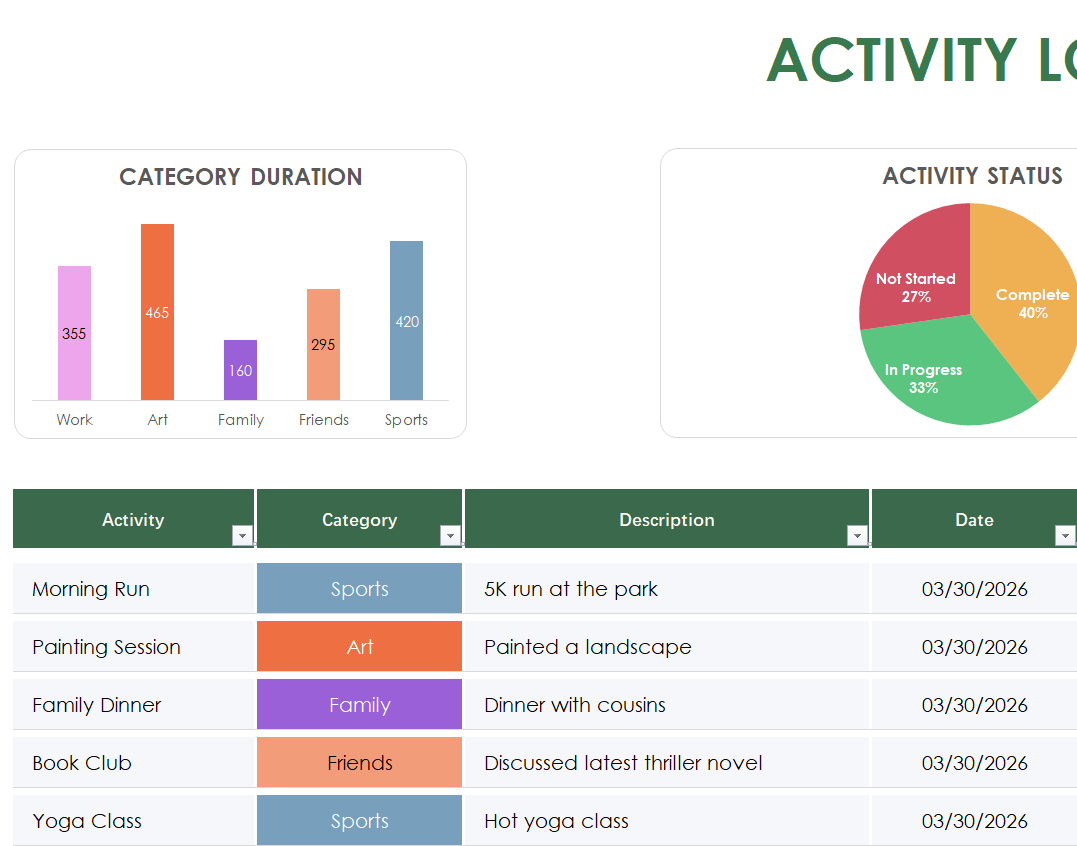Click the Family bar showing 160
This screenshot has width=1077, height=846.
coord(240,370)
